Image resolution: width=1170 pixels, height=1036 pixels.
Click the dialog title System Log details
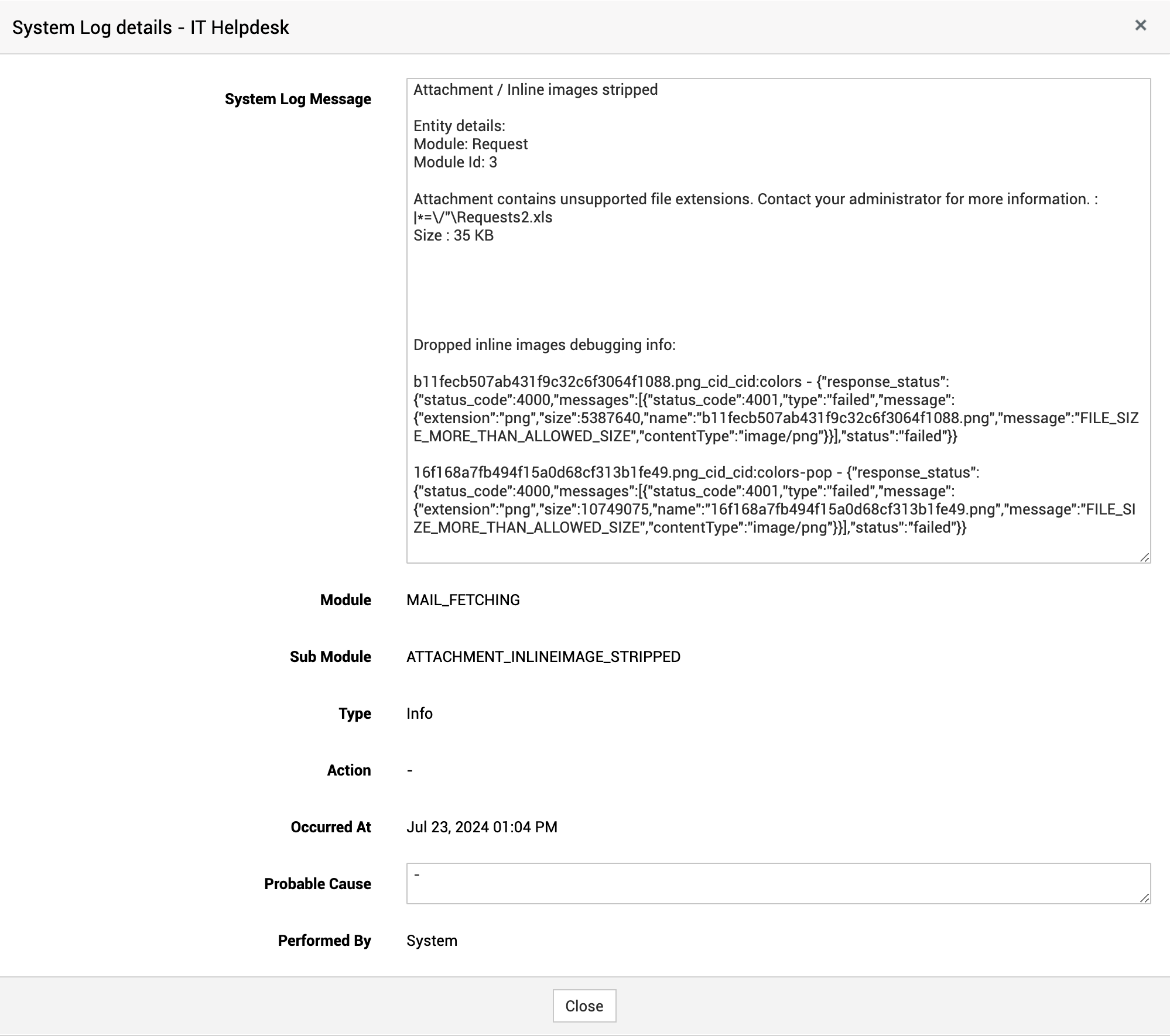point(150,28)
